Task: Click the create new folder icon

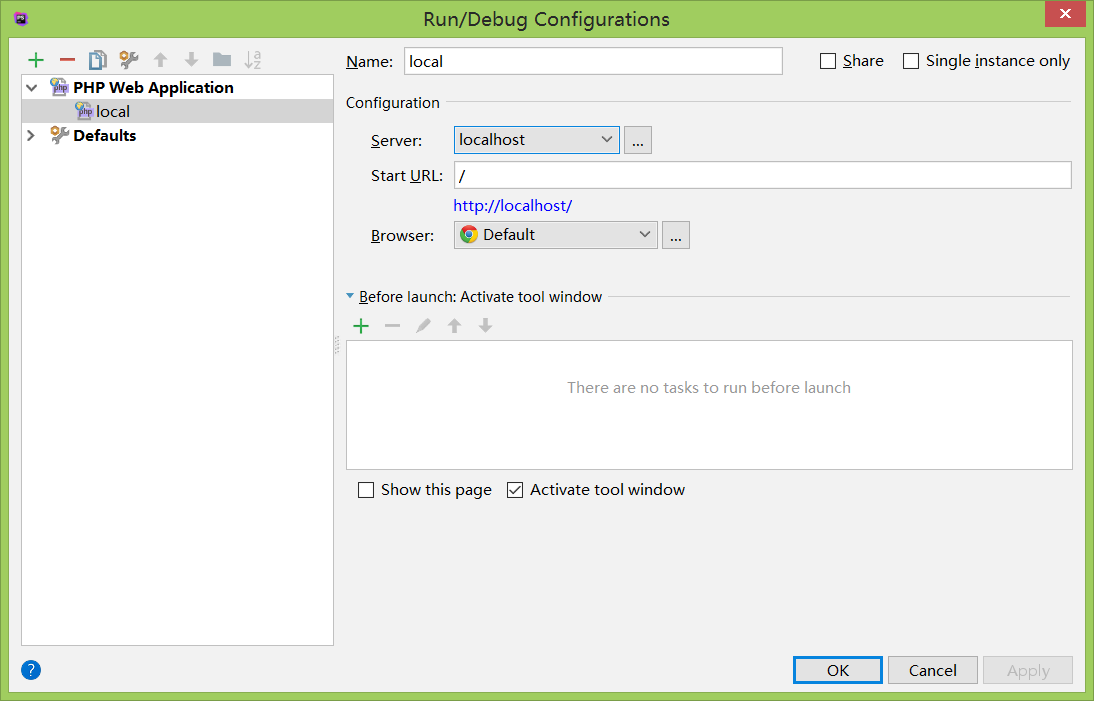Action: click(x=222, y=60)
